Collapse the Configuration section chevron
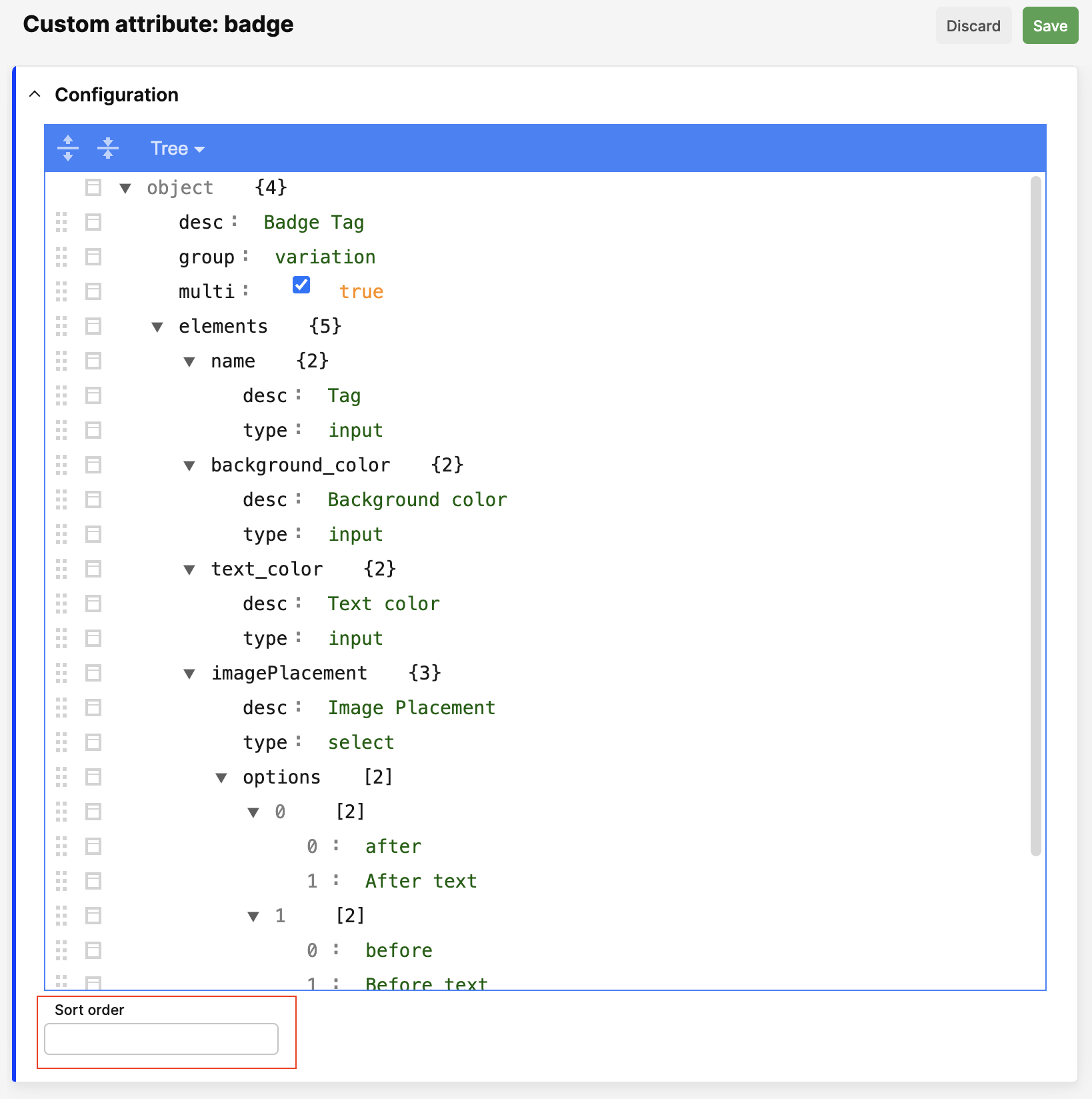The height and width of the screenshot is (1099, 1092). click(x=35, y=95)
